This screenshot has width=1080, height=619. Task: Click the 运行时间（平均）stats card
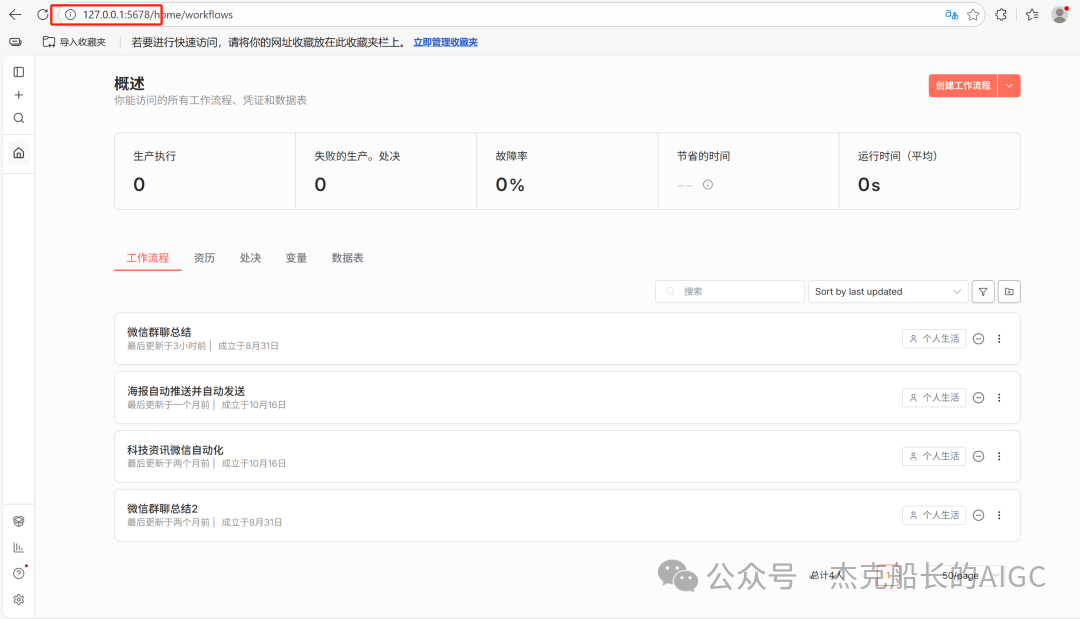930,171
